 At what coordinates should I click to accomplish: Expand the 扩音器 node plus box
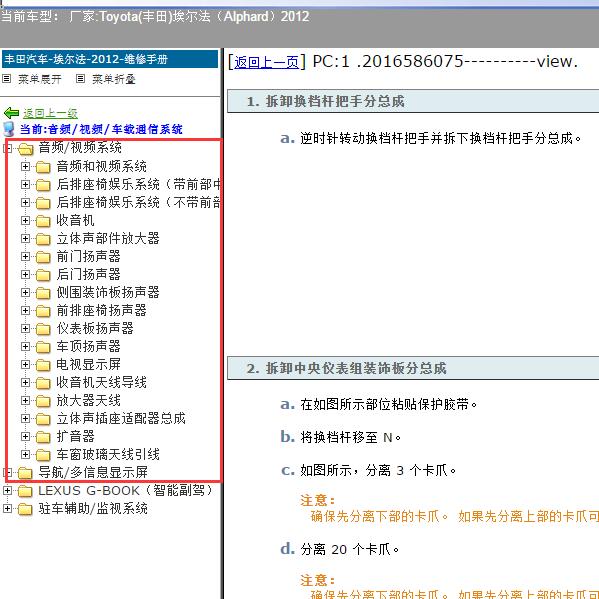click(x=25, y=436)
